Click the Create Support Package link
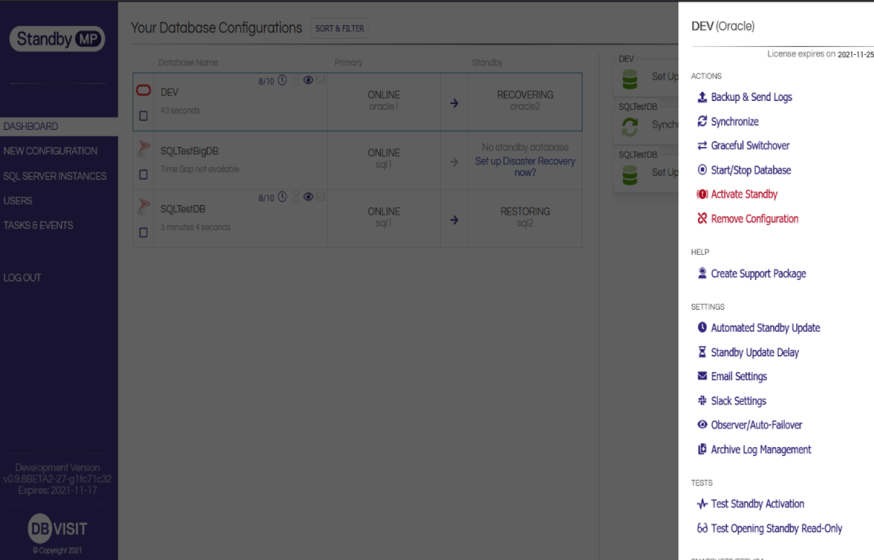Image resolution: width=874 pixels, height=560 pixels. point(759,273)
